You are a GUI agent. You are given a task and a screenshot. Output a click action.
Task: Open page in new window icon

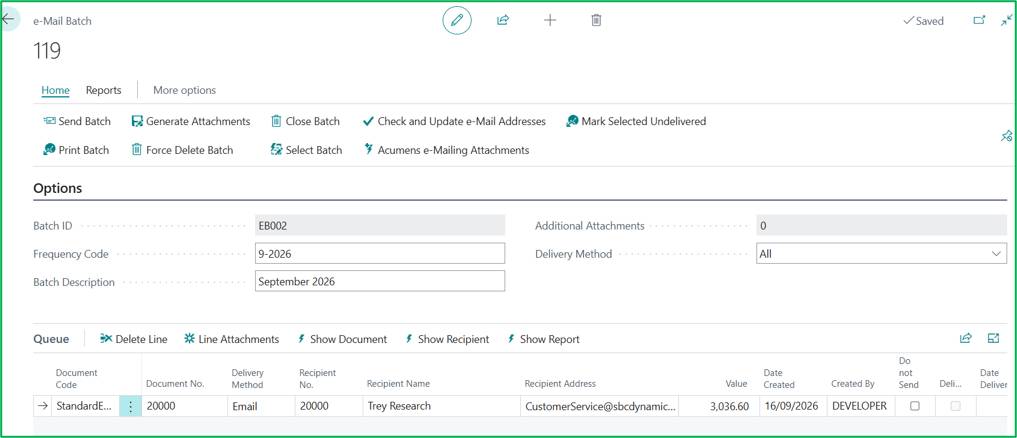[979, 20]
